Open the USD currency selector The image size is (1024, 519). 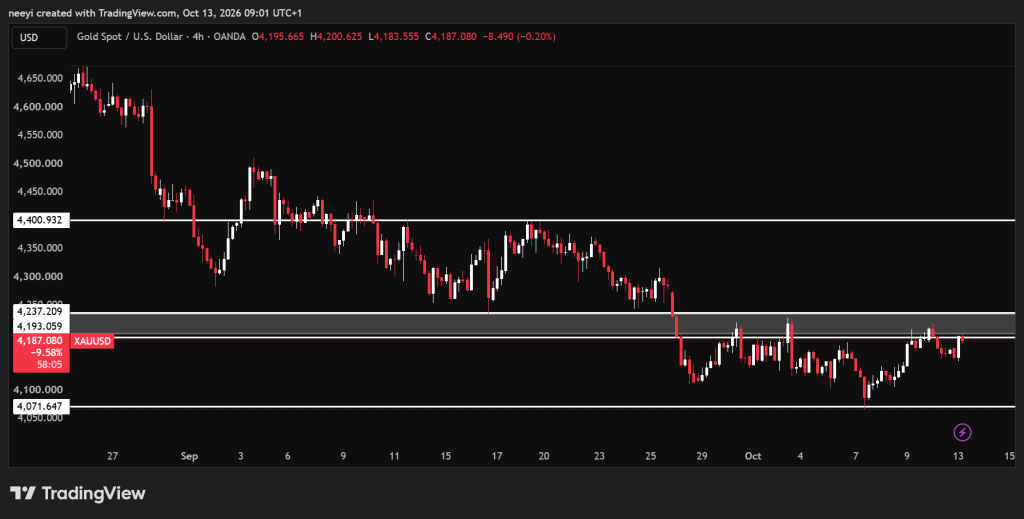pos(39,38)
